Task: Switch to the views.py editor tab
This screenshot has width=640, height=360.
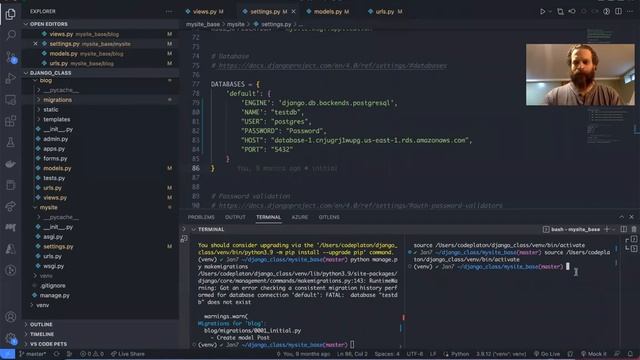Action: pos(204,11)
